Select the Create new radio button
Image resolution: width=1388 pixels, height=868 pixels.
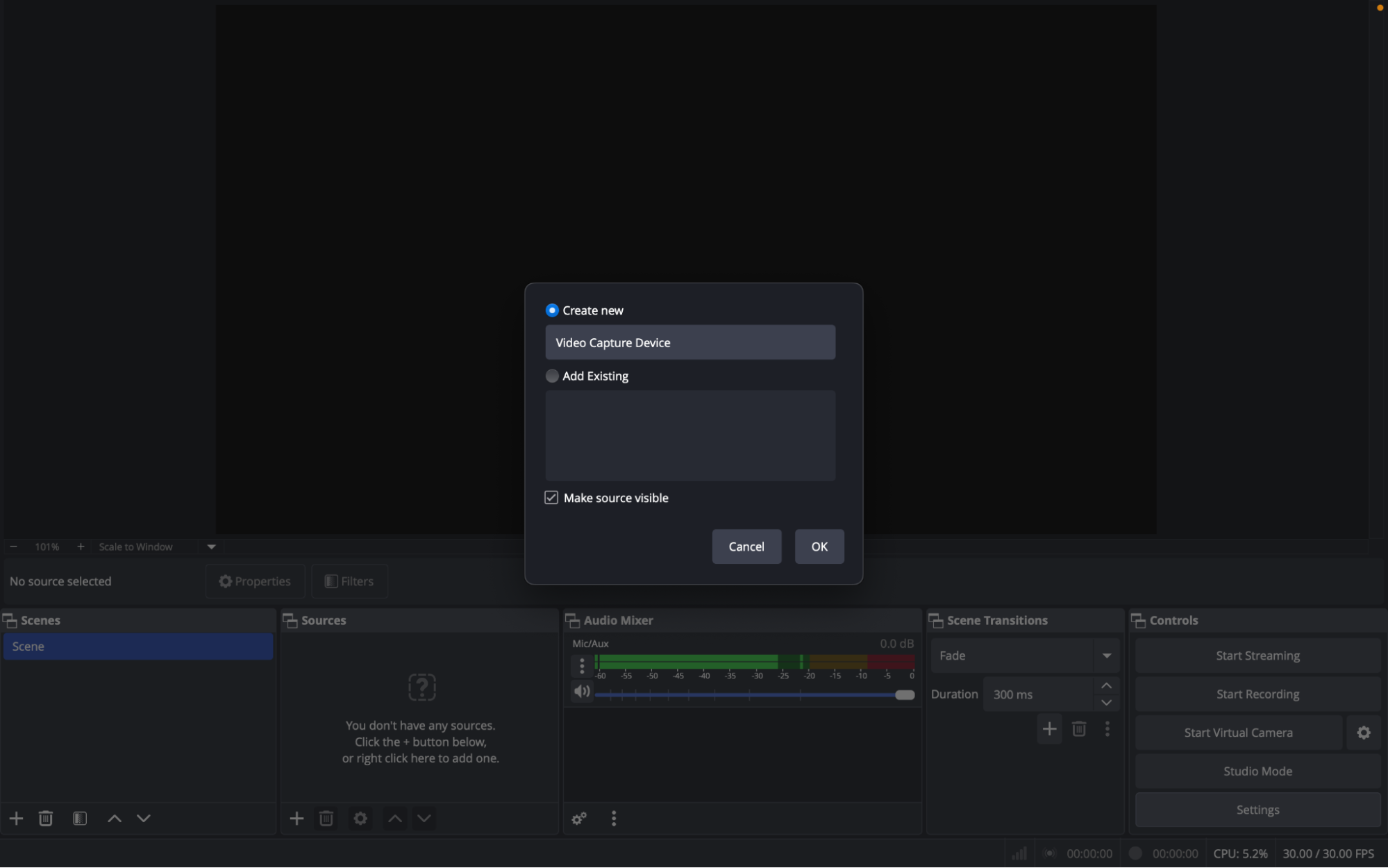coord(552,310)
